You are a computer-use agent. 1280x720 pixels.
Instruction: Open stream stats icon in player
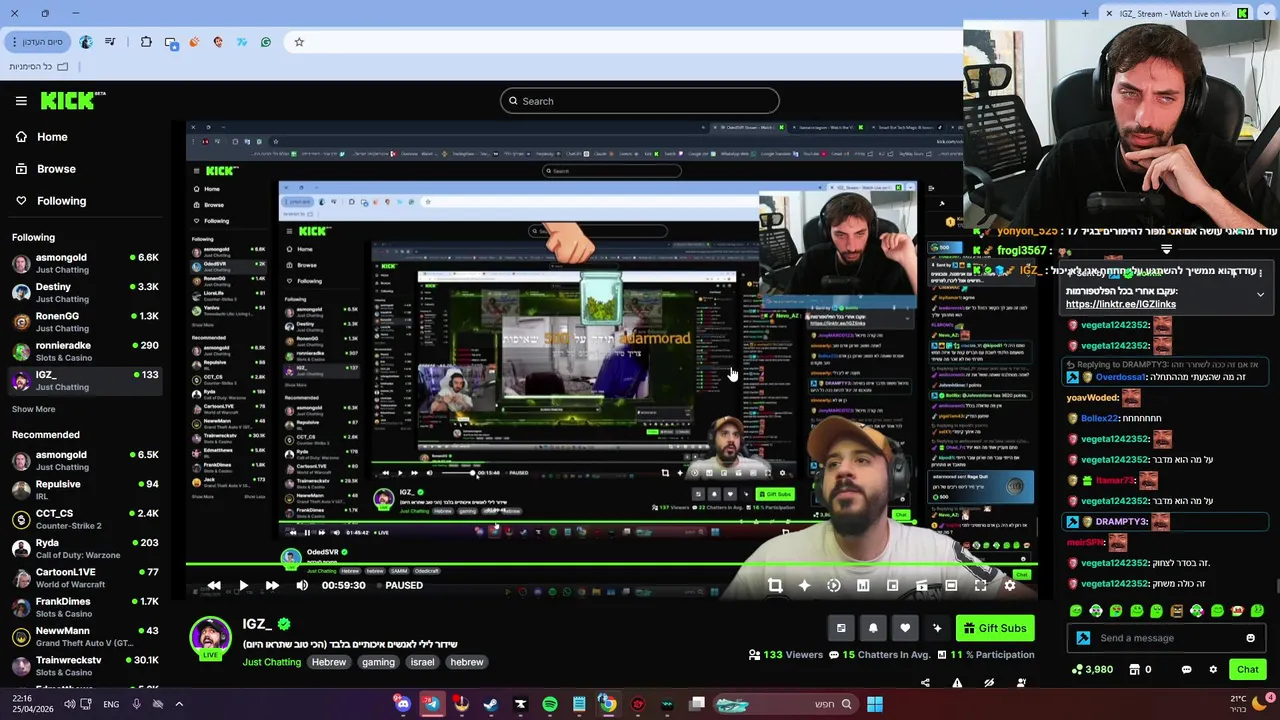(x=863, y=586)
